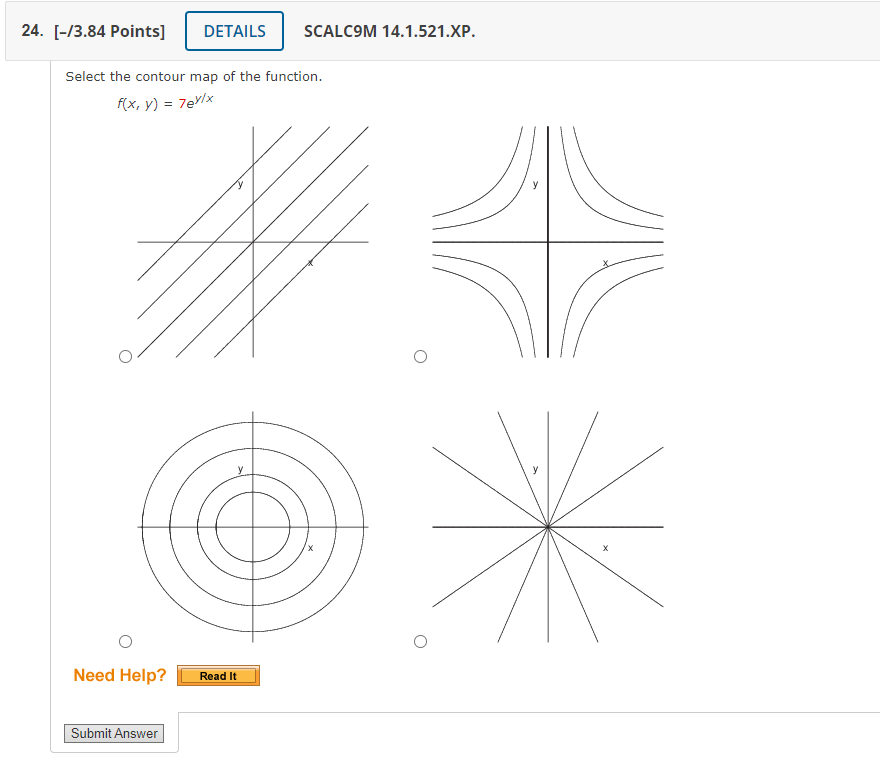Click the SCALC9M 14.1.521.XP problem code

[389, 31]
